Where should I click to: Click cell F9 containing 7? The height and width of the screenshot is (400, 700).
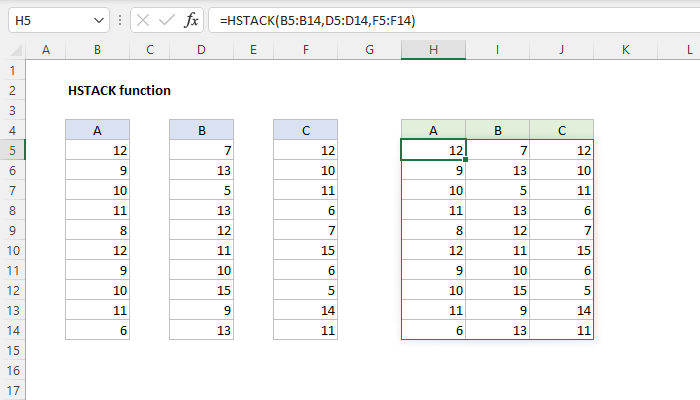pyautogui.click(x=305, y=230)
